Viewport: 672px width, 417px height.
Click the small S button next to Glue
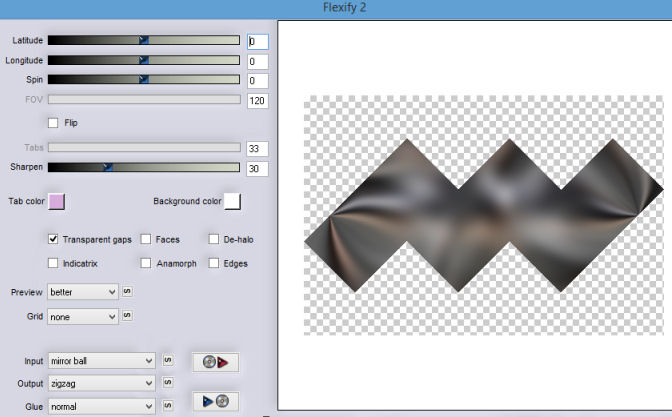(168, 405)
